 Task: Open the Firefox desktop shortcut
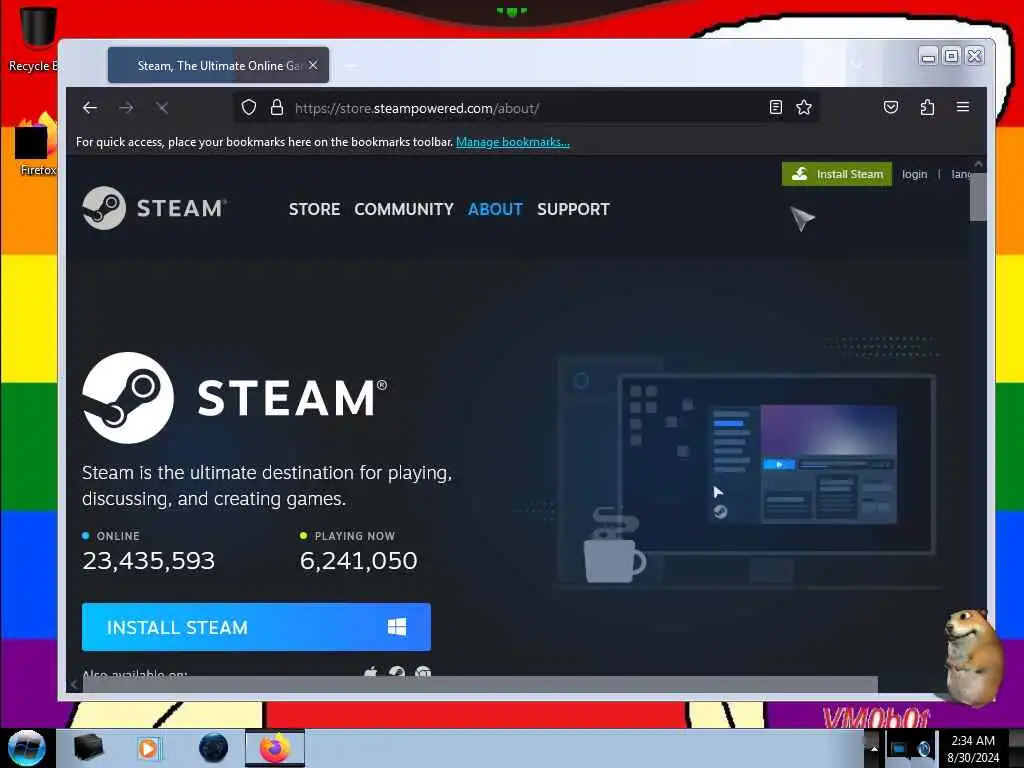[x=36, y=145]
